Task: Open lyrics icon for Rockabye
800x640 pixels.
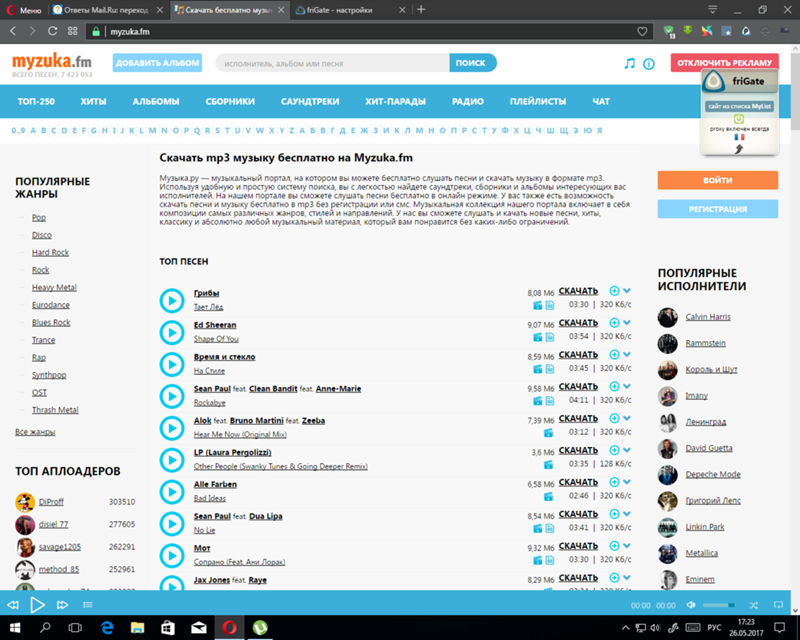Action: tap(549, 401)
